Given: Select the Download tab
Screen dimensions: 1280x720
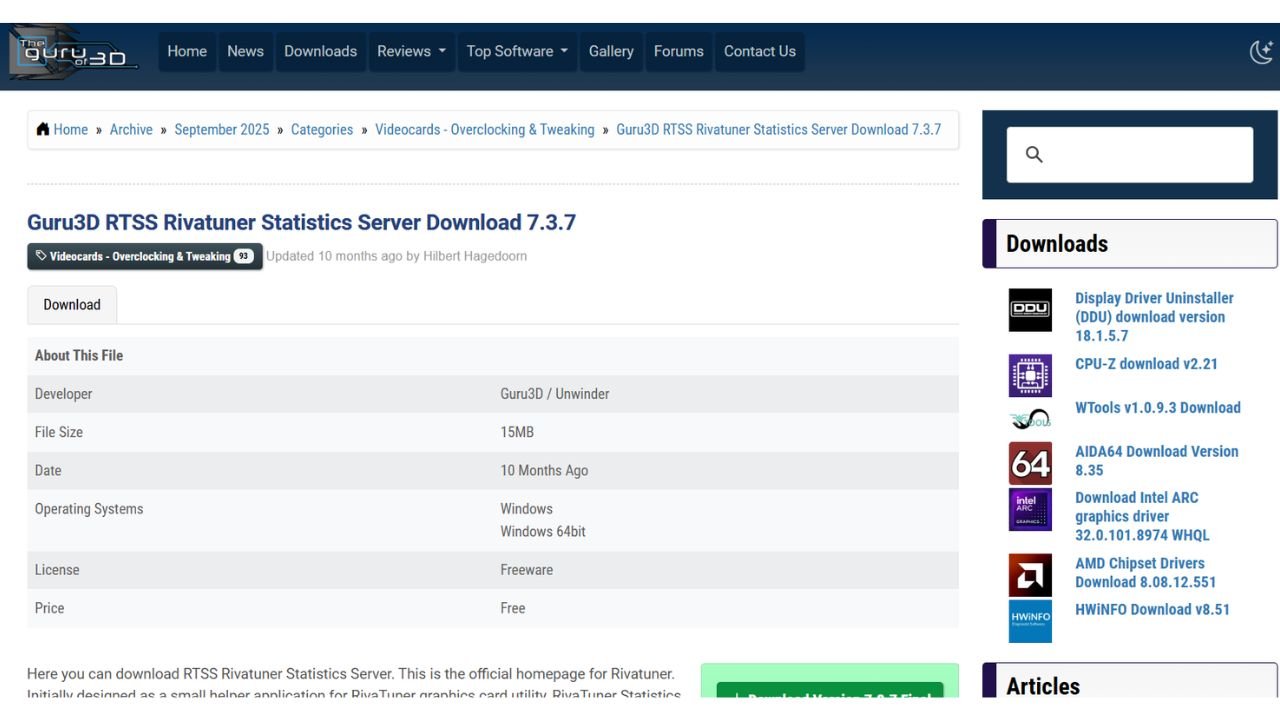Looking at the screenshot, I should tap(72, 305).
